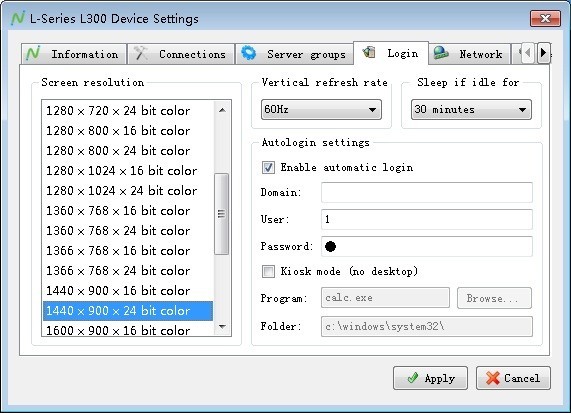Screen dimensions: 571x413
Task: Click the right arrow to show more tabs
Action: coord(543,53)
